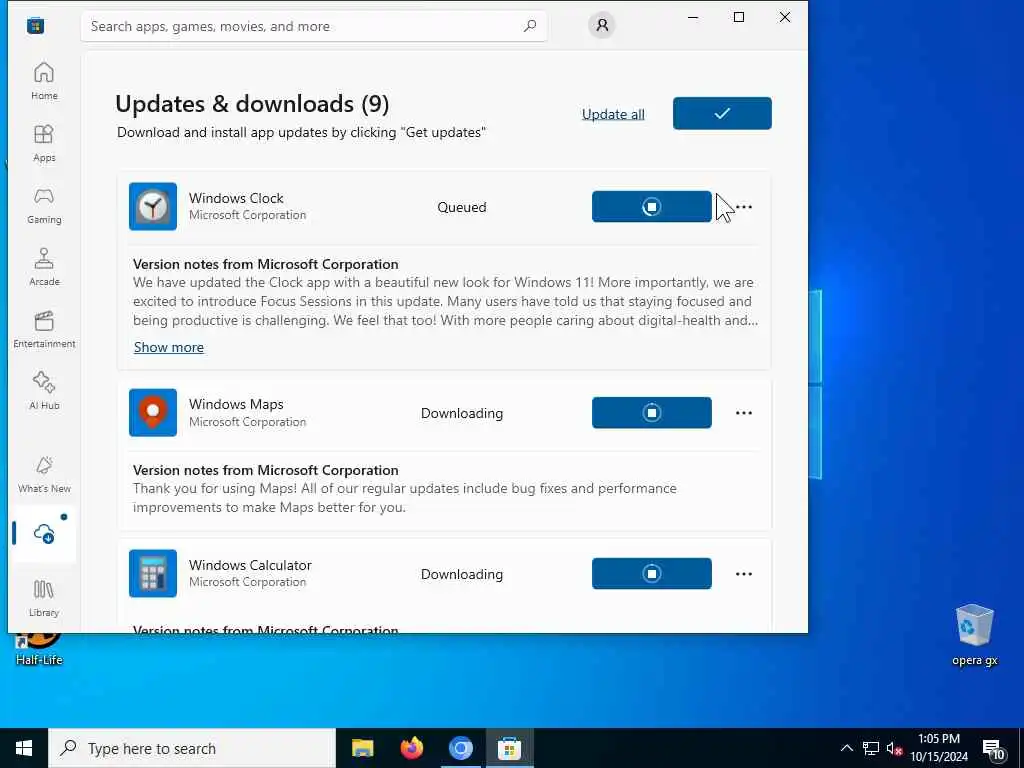Click the Microsoft Store taskbar icon
The width and height of the screenshot is (1024, 768).
509,748
